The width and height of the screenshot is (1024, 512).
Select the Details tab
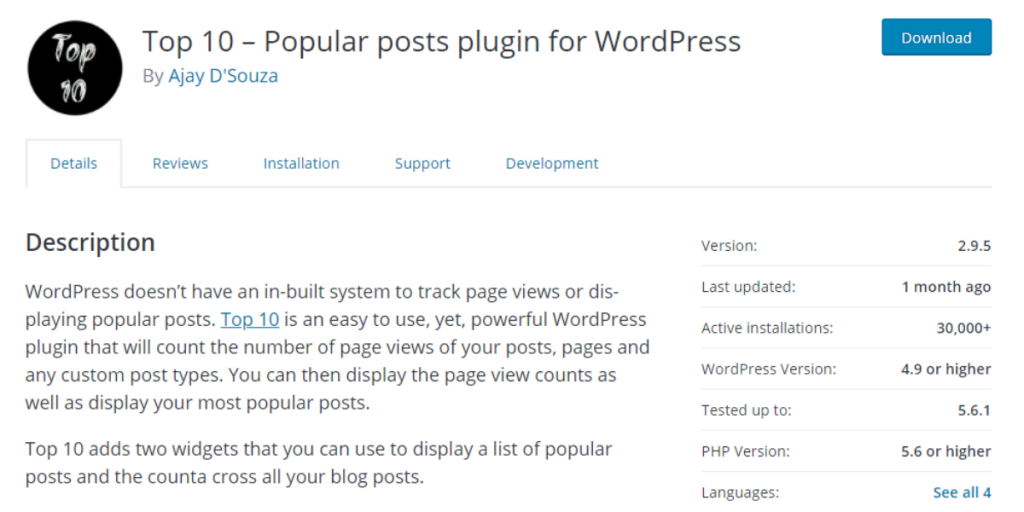(74, 163)
